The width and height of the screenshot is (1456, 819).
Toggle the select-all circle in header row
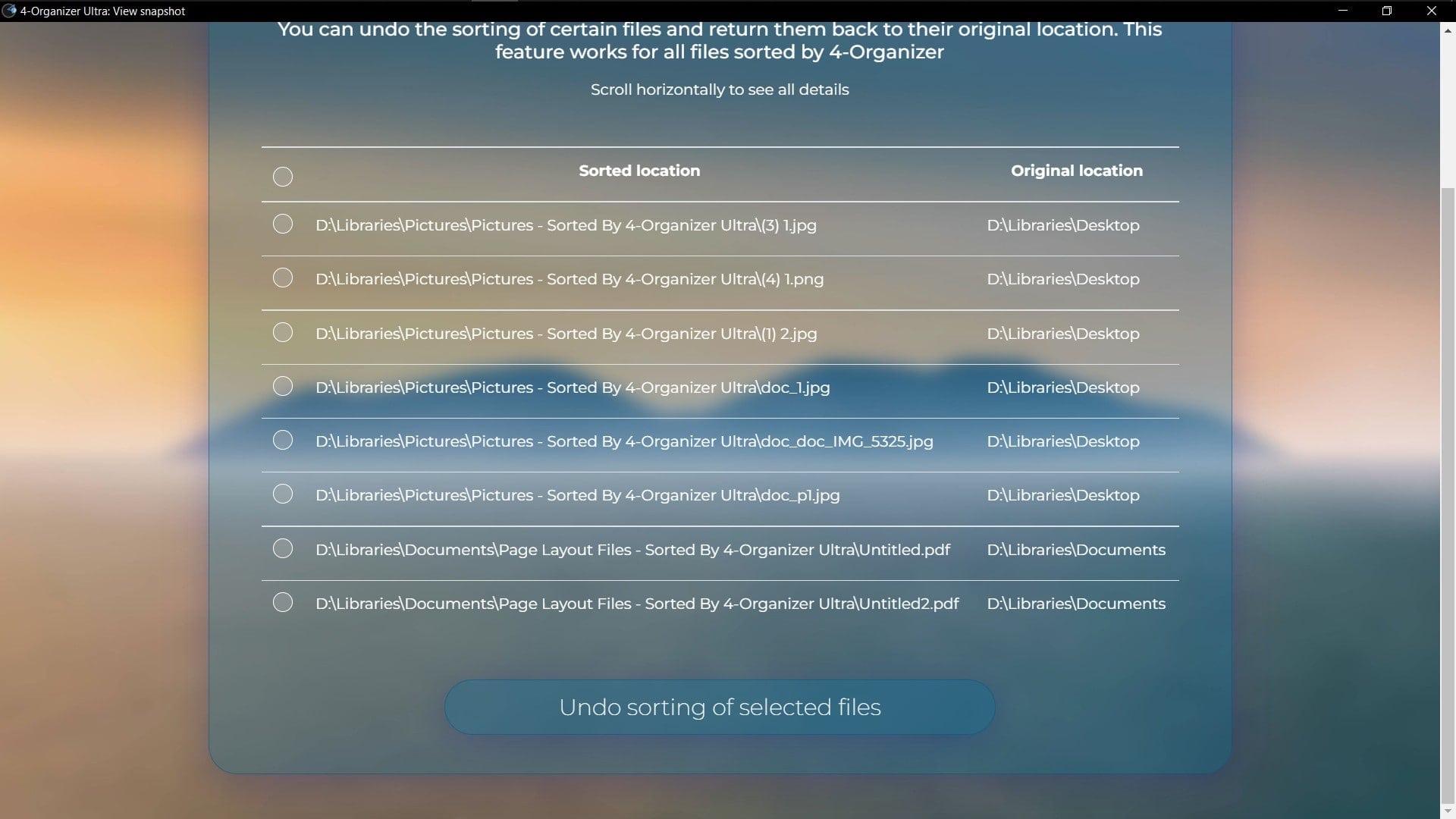282,177
